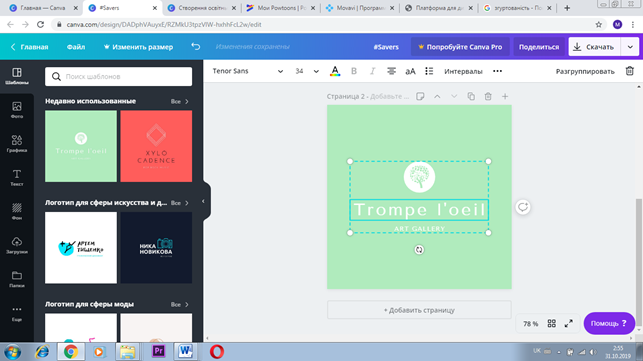Viewport: 643px width, 361px height.
Task: Open the Graphics elements panel
Action: tap(17, 144)
